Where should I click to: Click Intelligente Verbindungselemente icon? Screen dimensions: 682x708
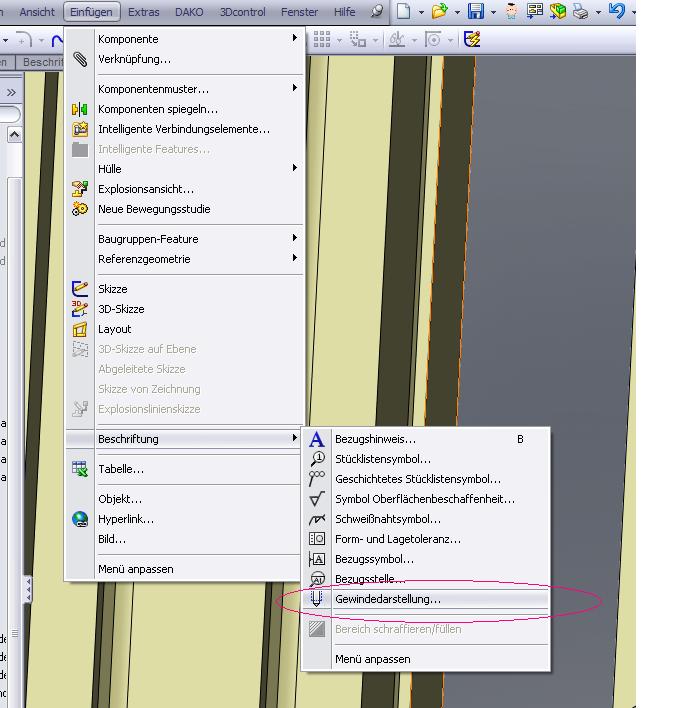click(80, 129)
